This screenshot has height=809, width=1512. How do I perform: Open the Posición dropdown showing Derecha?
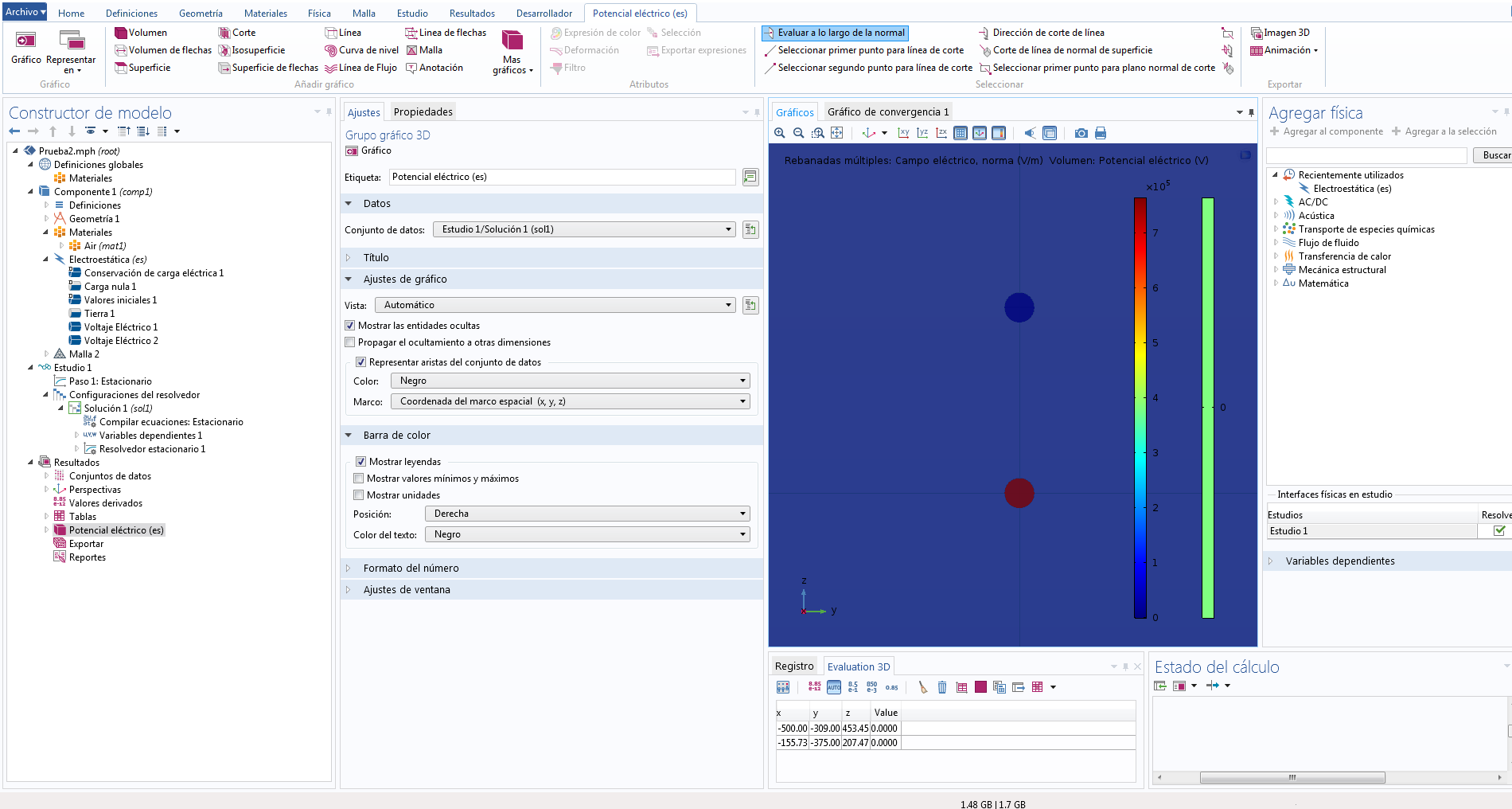[x=587, y=514]
